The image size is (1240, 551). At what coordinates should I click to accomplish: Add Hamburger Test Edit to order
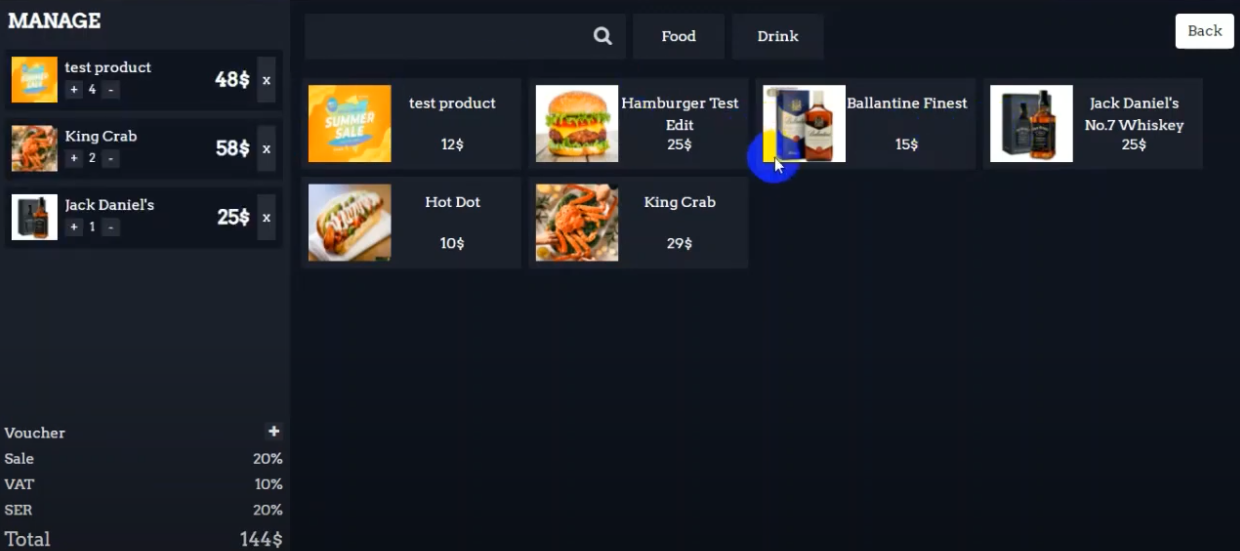click(638, 124)
